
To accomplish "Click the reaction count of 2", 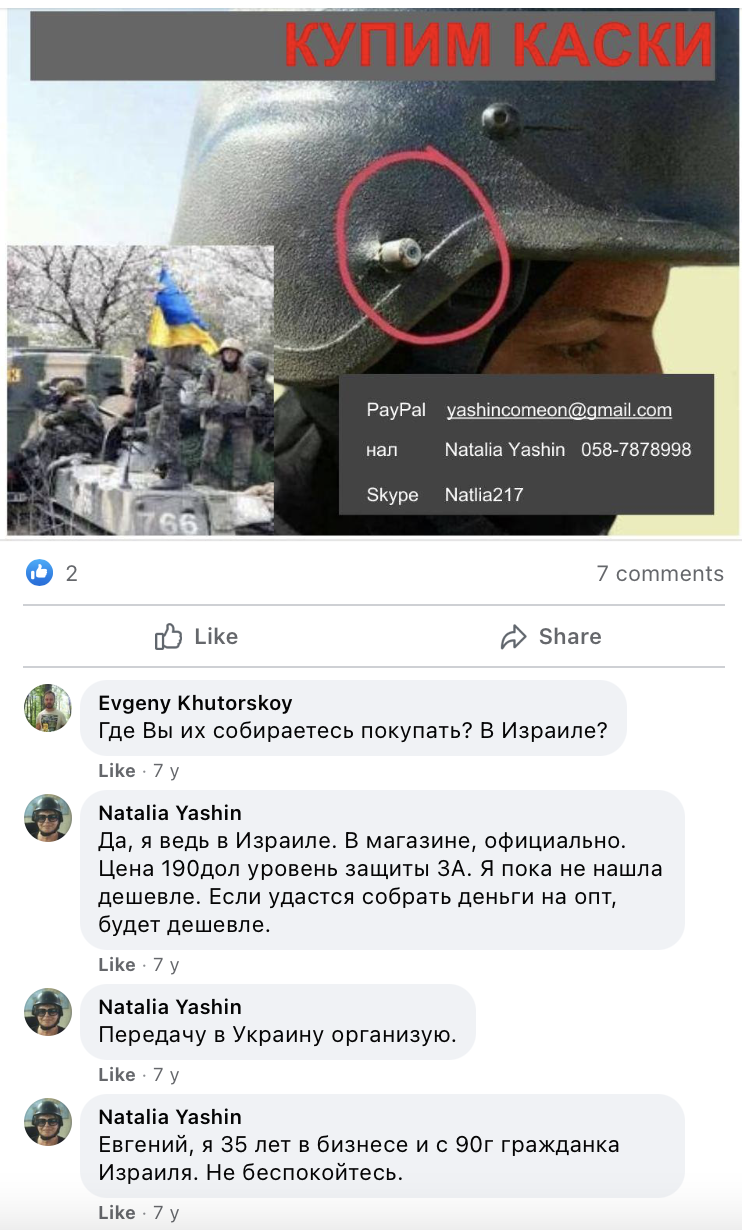I will (71, 573).
